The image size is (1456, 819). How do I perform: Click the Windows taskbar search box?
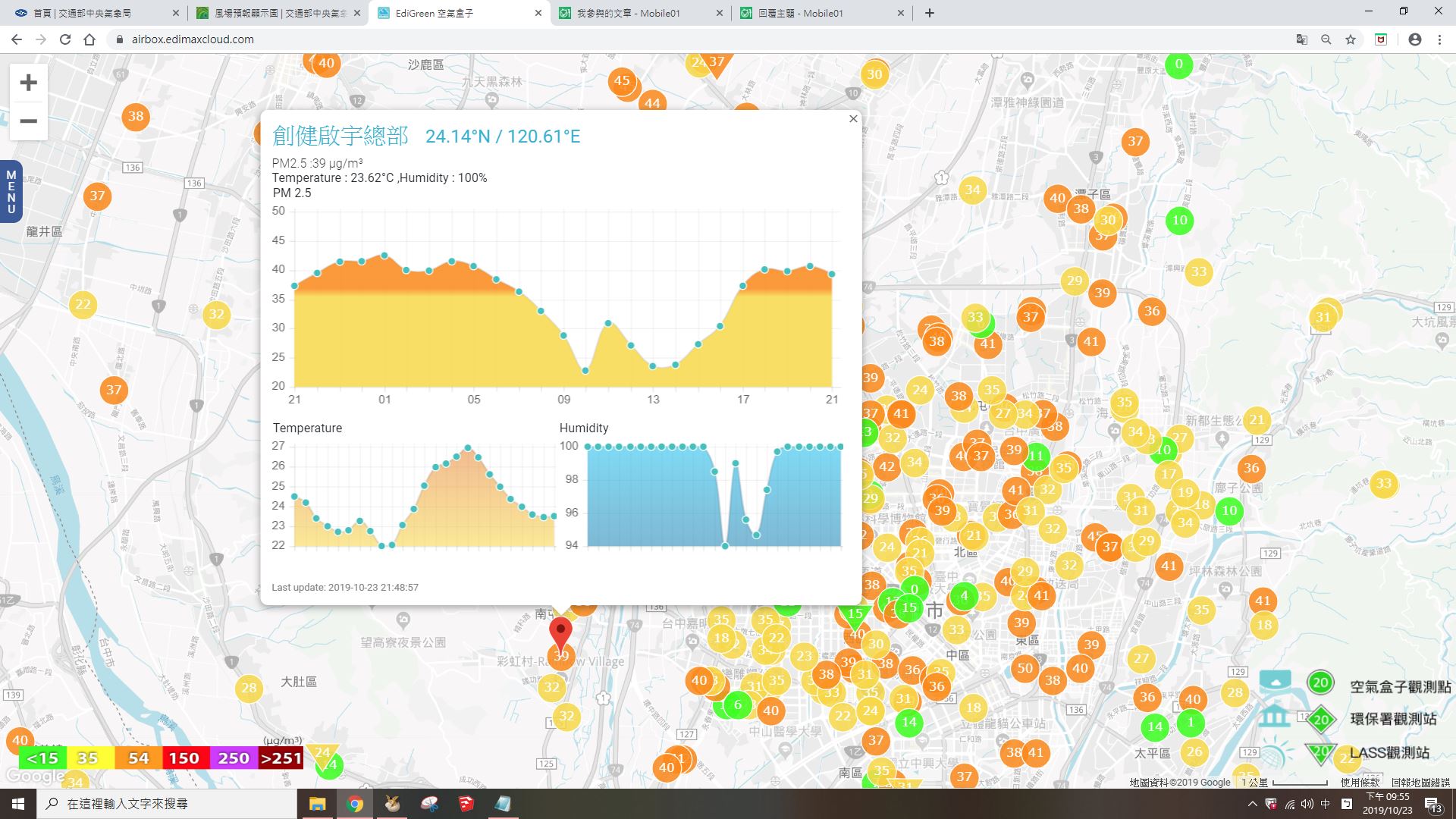point(167,804)
